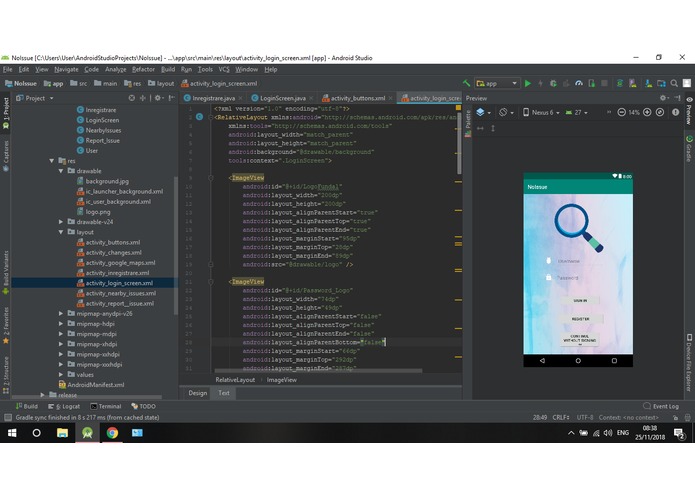The image size is (695, 494).
Task: Open the Terminal tool window
Action: tap(105, 406)
